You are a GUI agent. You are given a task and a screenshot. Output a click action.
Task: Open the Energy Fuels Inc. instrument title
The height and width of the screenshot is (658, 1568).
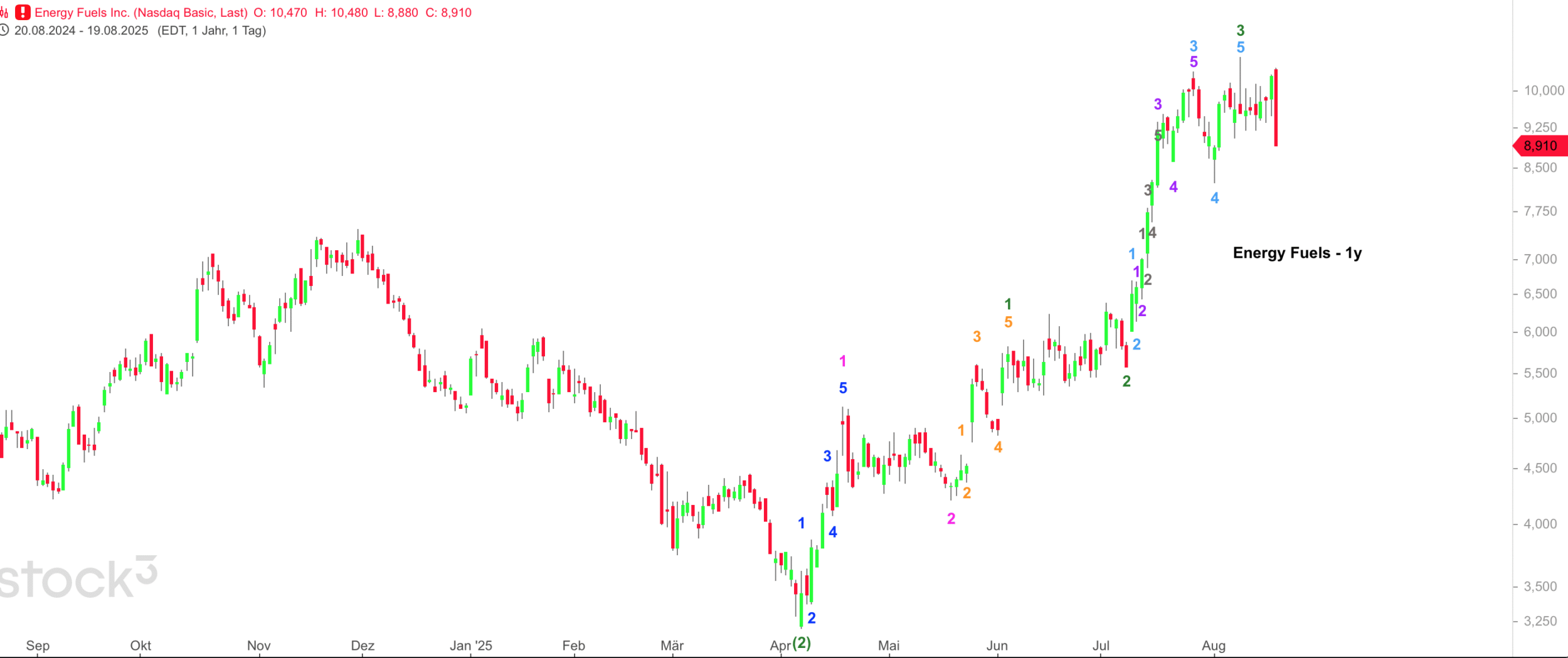[141, 13]
